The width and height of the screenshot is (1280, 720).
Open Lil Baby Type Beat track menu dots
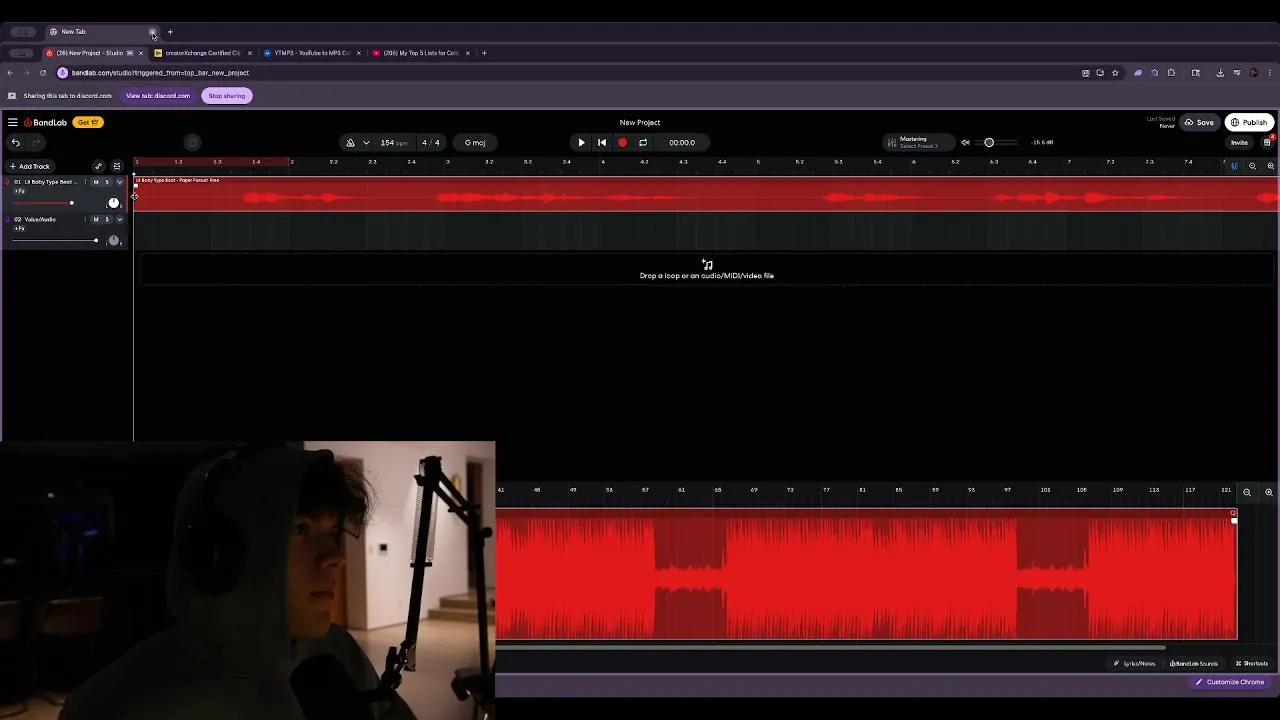[85, 182]
